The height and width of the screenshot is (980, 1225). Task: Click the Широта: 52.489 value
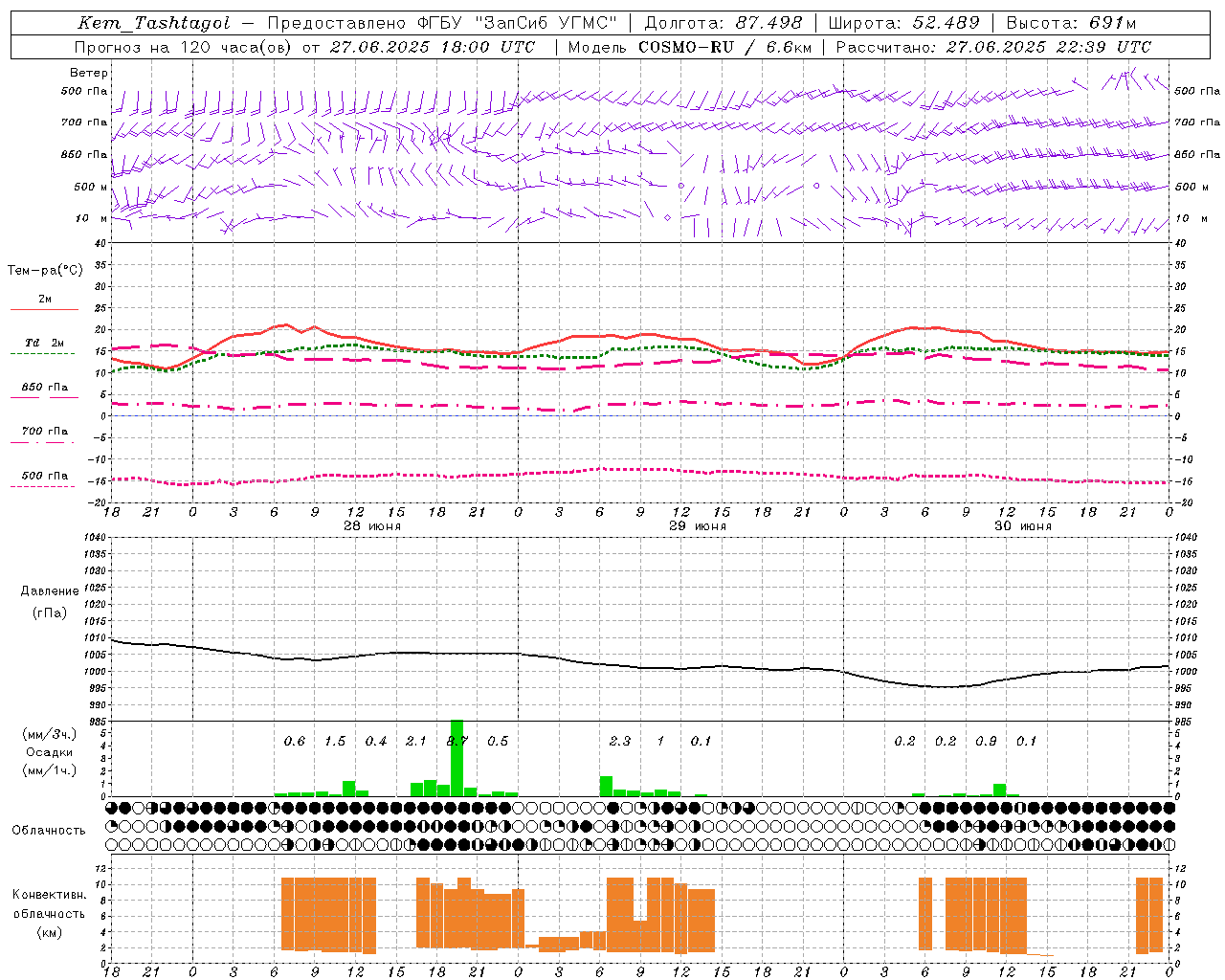(903, 23)
